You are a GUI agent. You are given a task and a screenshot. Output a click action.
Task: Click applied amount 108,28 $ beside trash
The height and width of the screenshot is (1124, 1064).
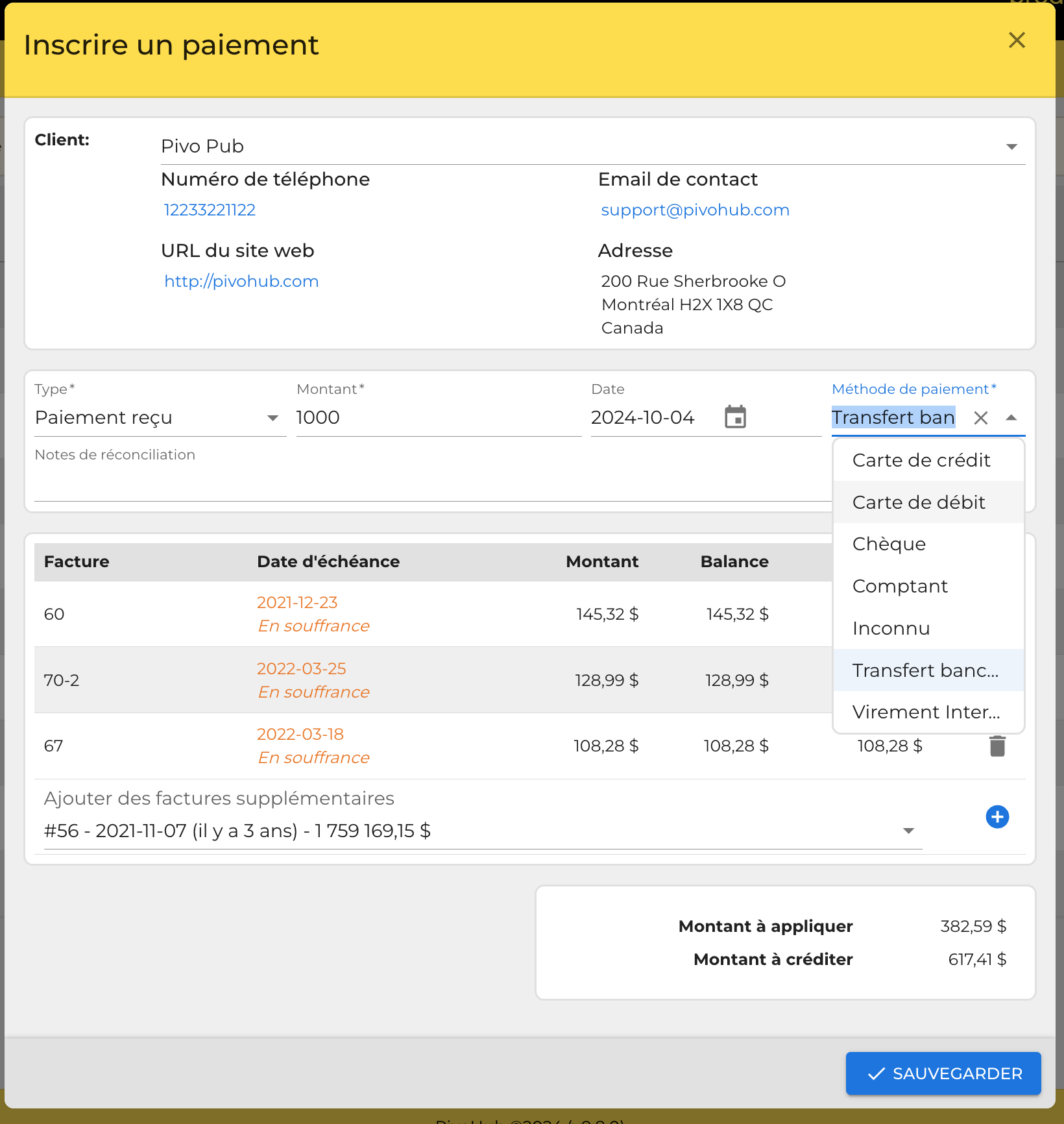pos(890,746)
